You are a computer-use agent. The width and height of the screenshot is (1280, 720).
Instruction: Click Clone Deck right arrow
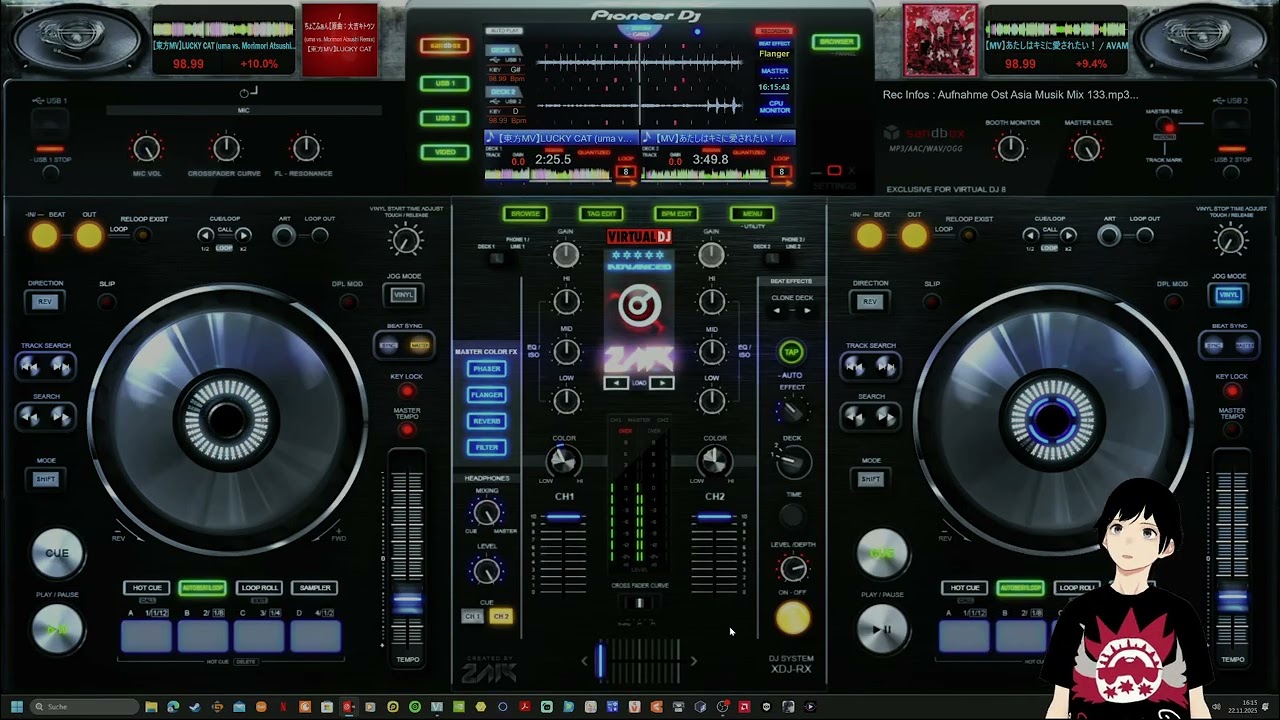[807, 310]
